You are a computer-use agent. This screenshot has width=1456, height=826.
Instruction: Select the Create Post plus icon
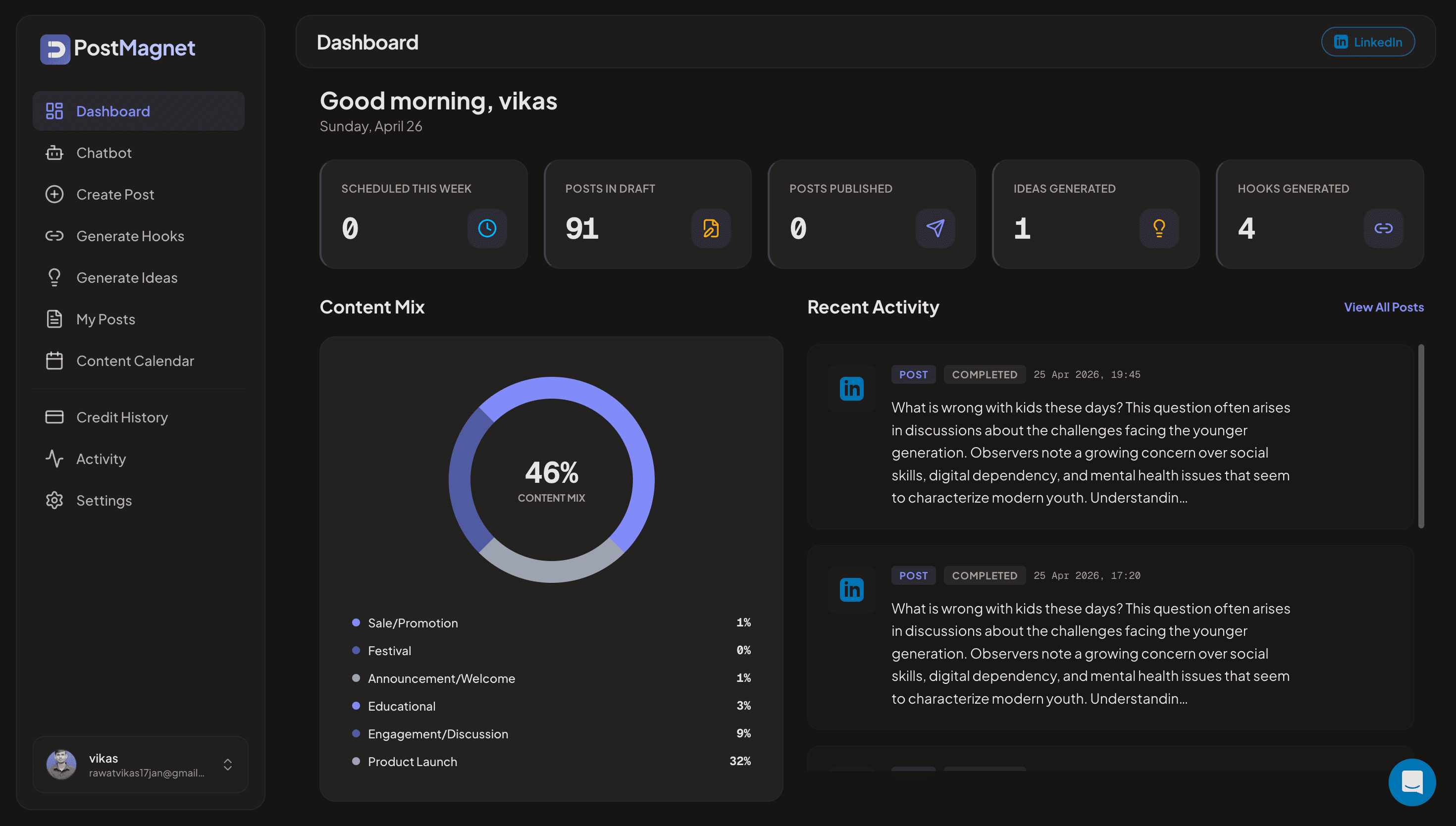pos(54,194)
